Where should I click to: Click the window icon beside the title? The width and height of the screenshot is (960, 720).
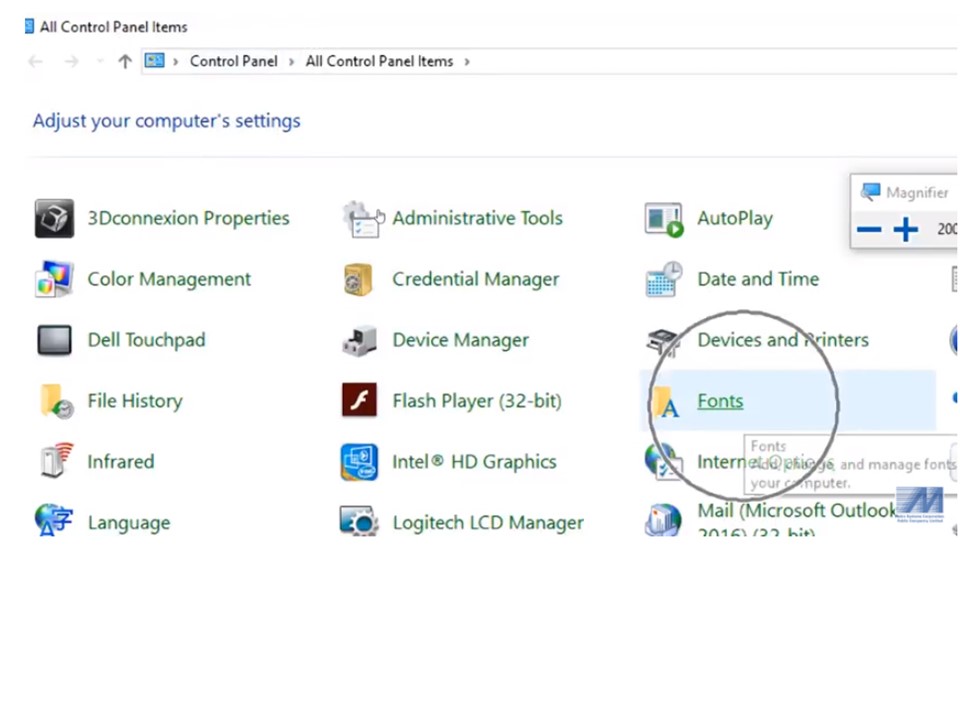pyautogui.click(x=29, y=26)
